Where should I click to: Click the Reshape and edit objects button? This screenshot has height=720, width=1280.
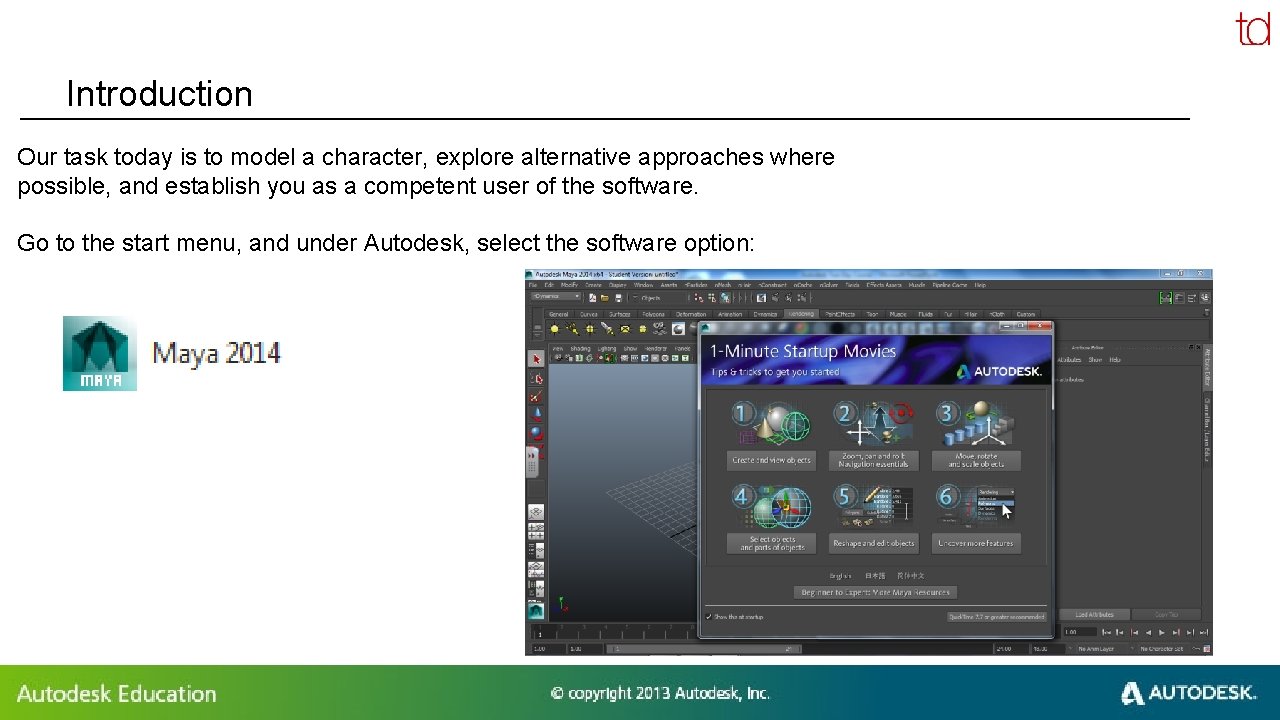click(874, 543)
